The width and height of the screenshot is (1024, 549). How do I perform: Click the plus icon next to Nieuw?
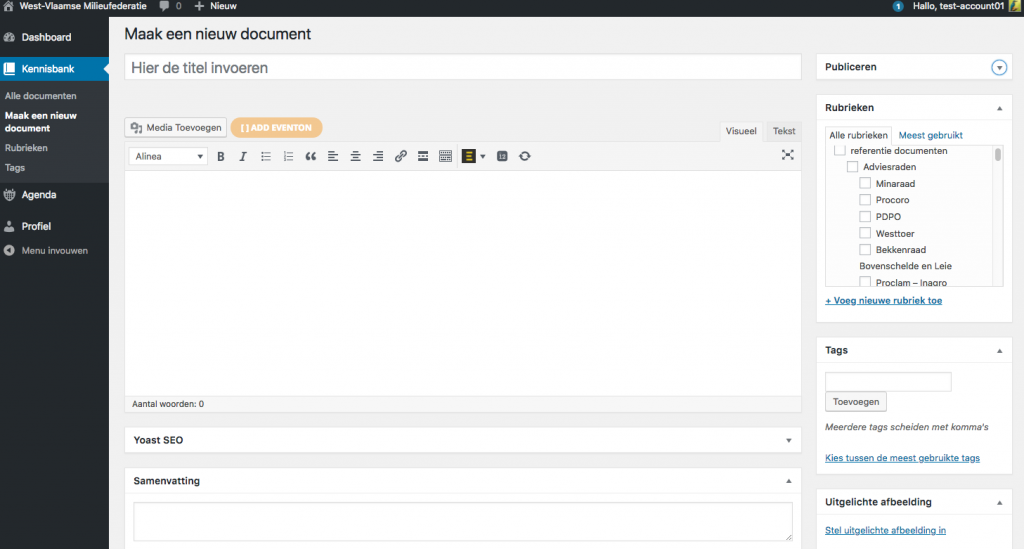point(199,7)
